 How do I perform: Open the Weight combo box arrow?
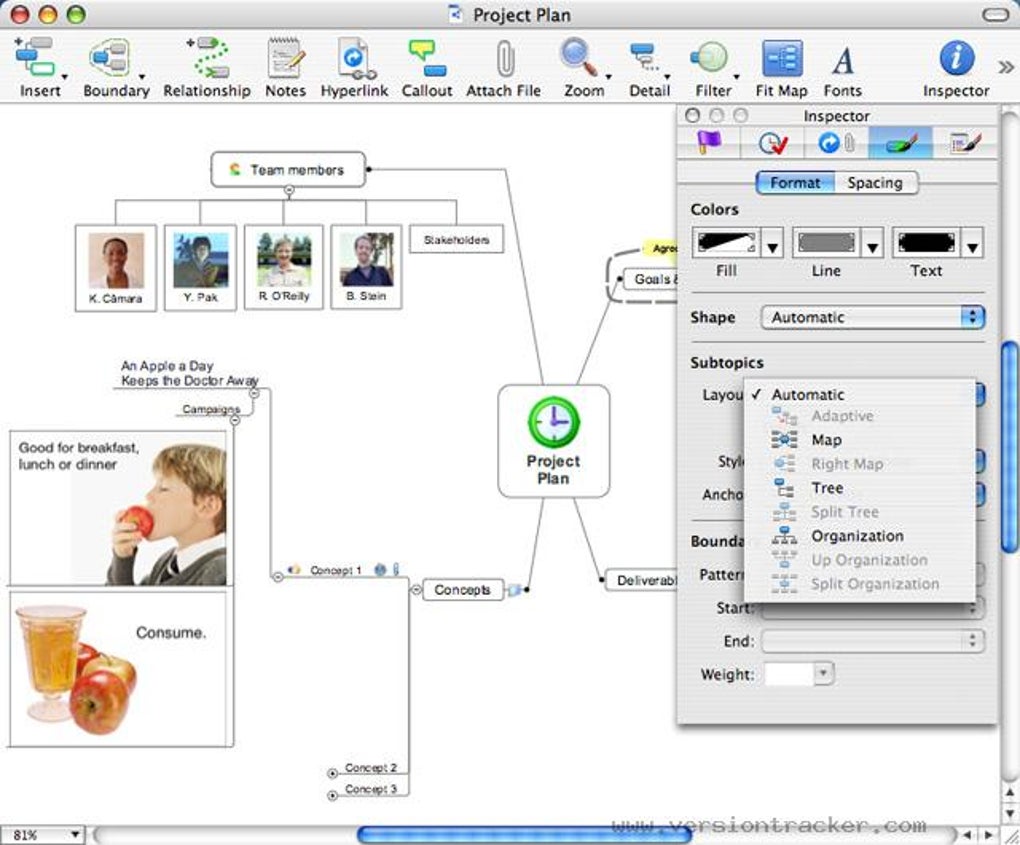click(823, 673)
